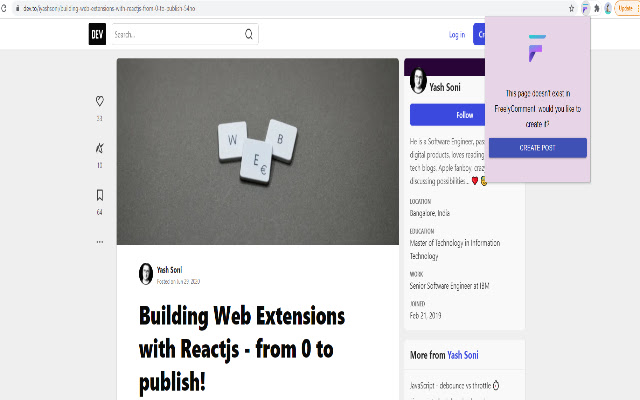The width and height of the screenshot is (640, 400).
Task: Click the 'Feb 21, 2019' joined date
Action: click(425, 316)
